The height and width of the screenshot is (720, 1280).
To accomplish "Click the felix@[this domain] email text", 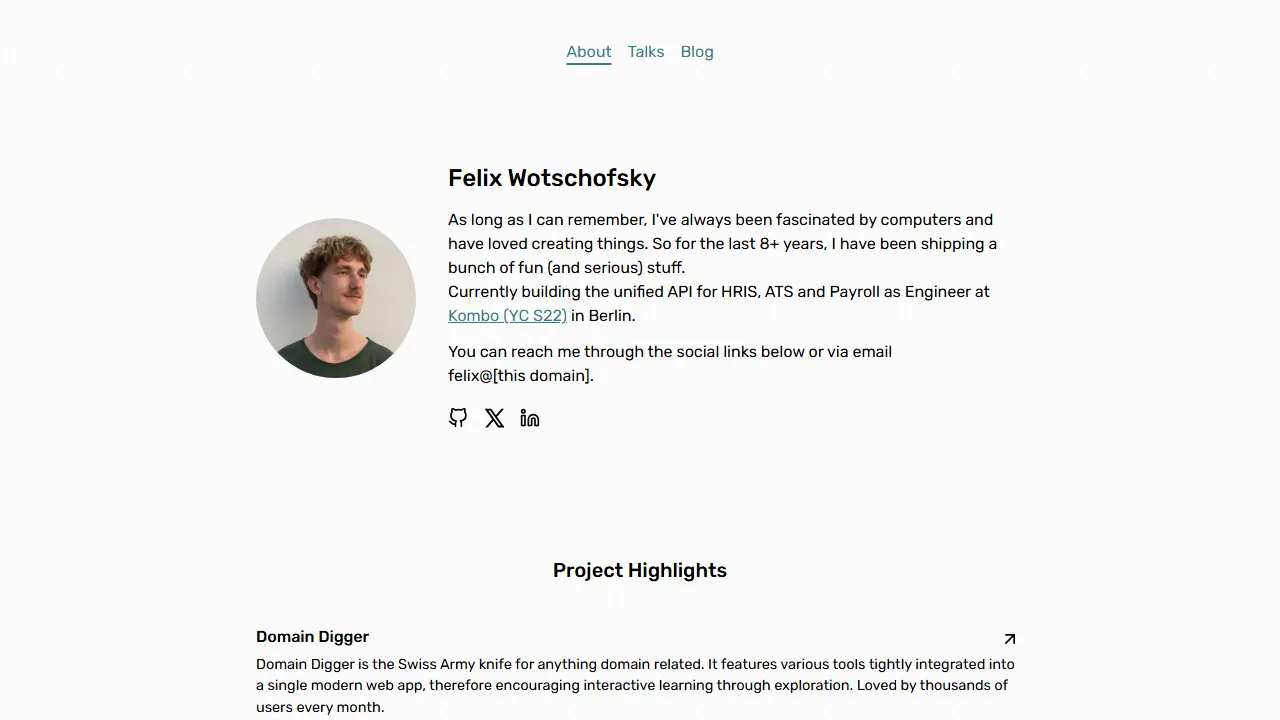I will pyautogui.click(x=520, y=376).
